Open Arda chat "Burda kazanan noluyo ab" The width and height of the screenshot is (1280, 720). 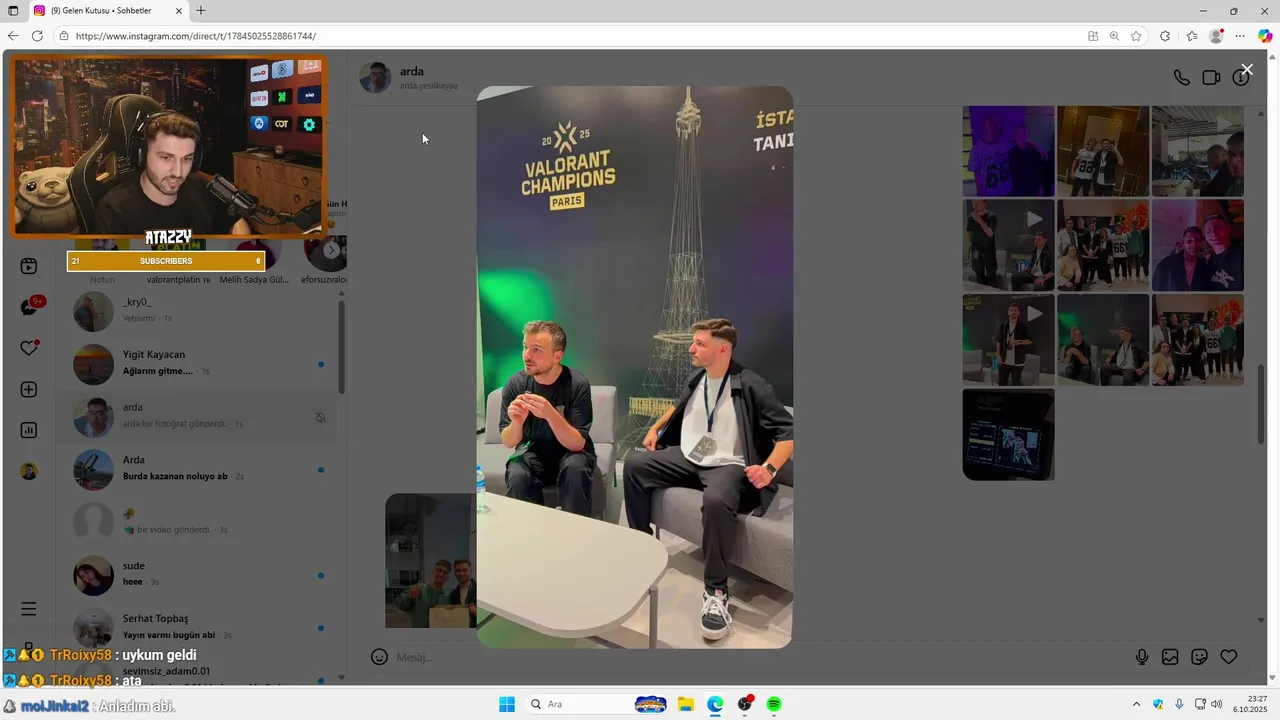[x=198, y=469]
